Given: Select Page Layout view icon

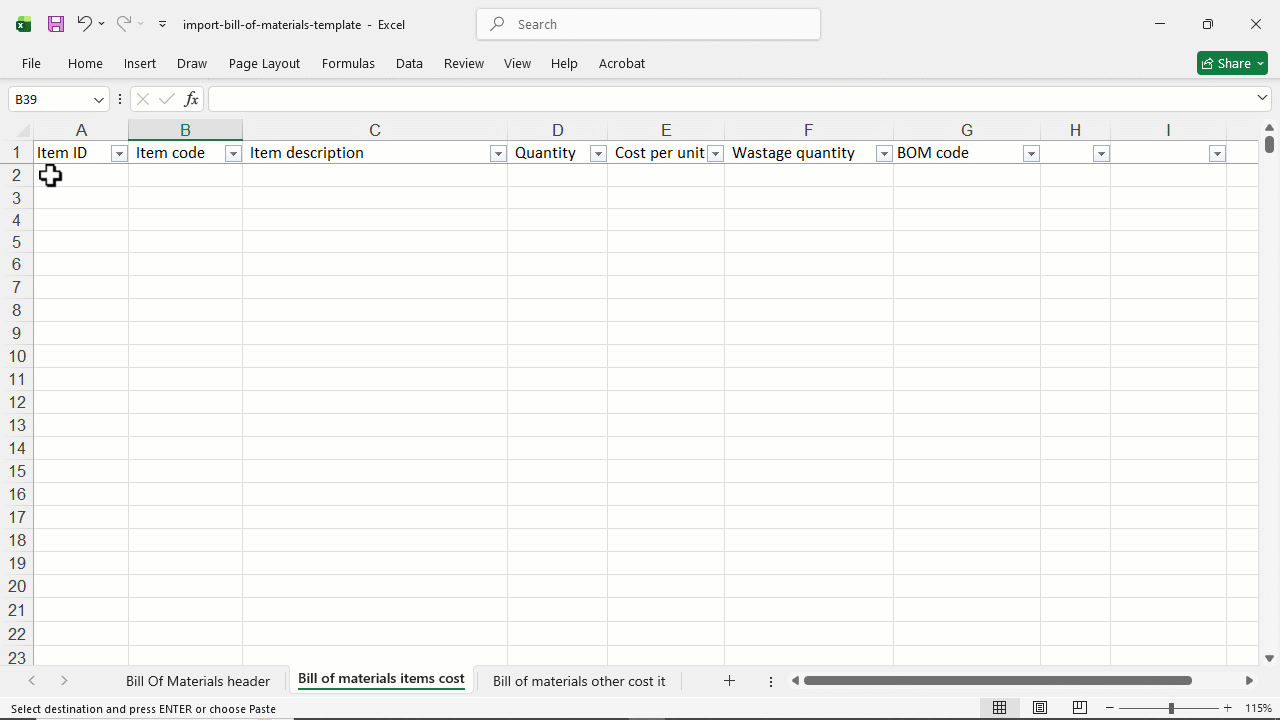Looking at the screenshot, I should (x=1040, y=708).
